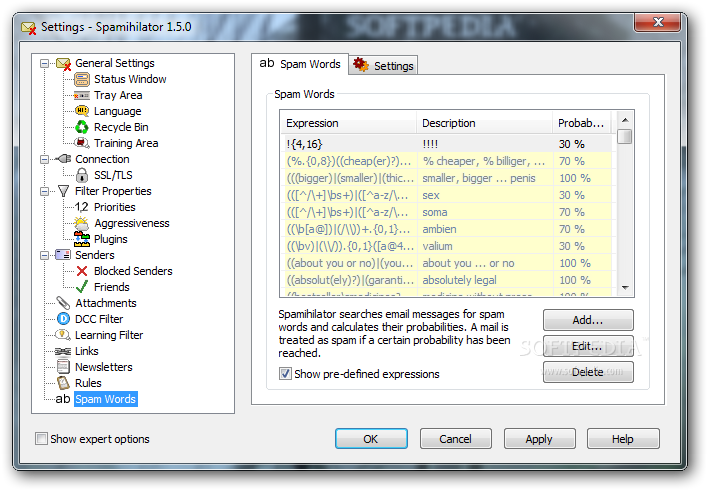708x491 pixels.
Task: Click the Plugins icon
Action: [82, 239]
